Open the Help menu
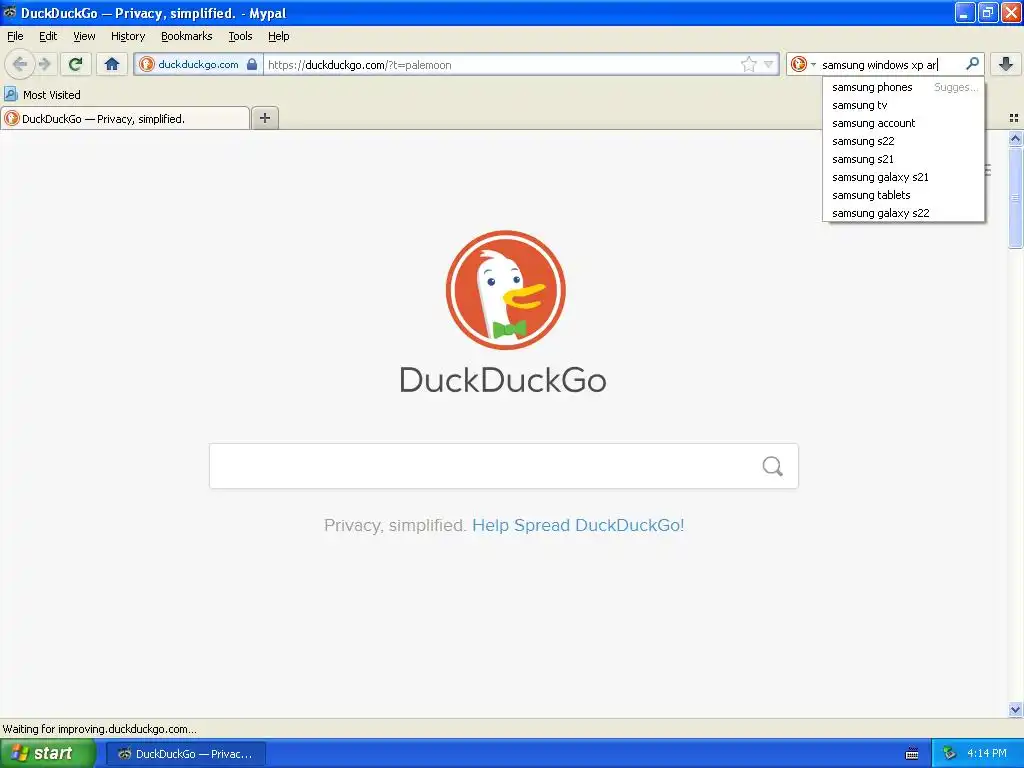This screenshot has height=768, width=1024. point(278,36)
